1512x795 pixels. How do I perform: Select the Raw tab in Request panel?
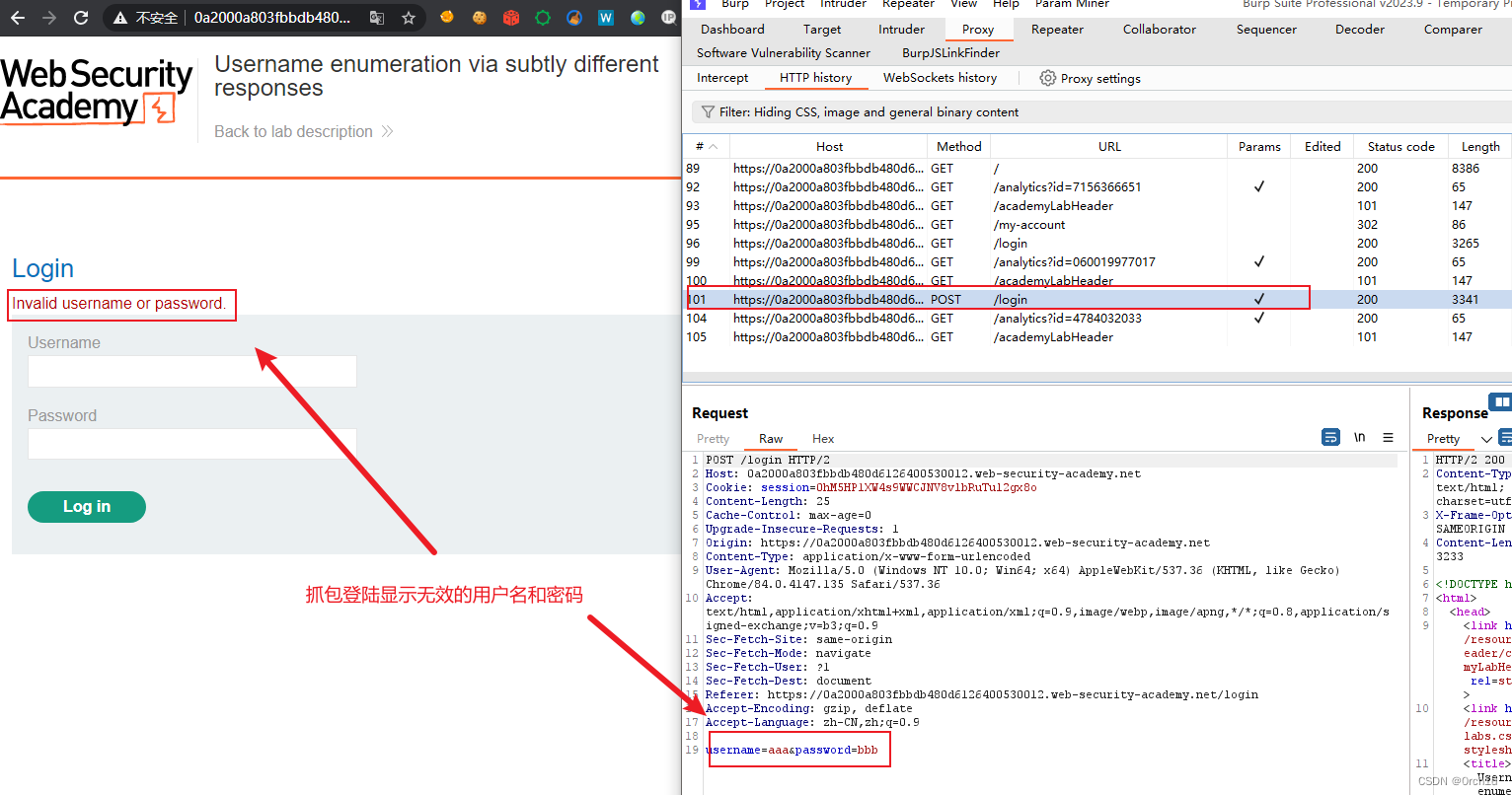[771, 439]
